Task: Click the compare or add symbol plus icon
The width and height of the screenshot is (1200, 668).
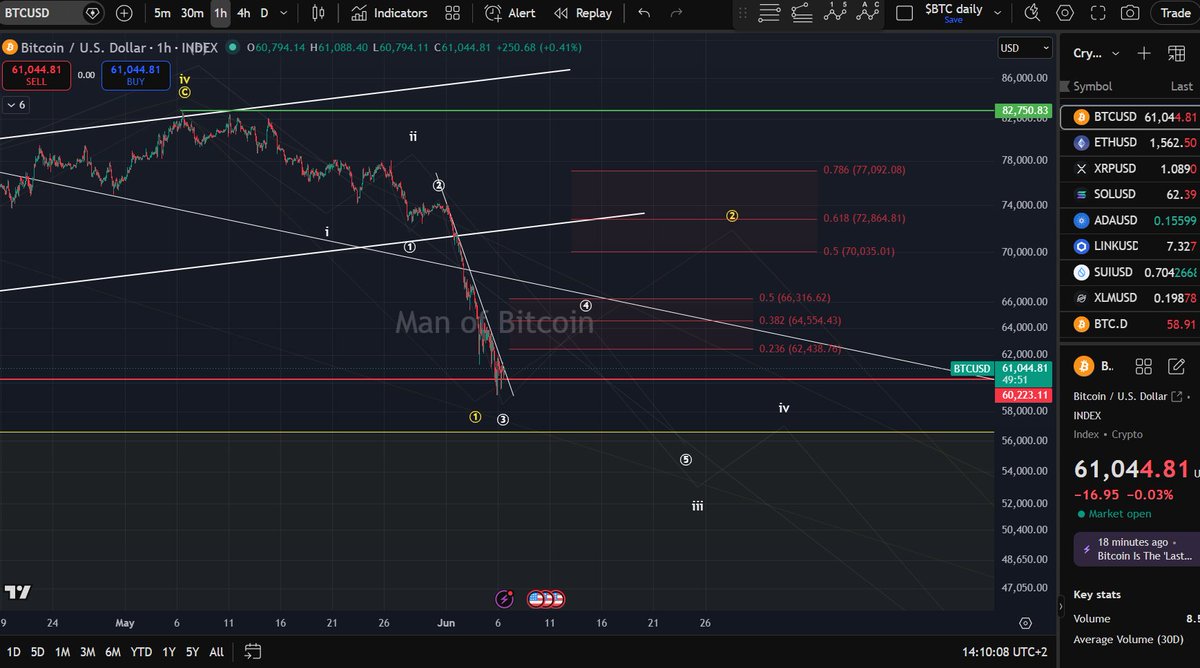Action: (x=123, y=13)
